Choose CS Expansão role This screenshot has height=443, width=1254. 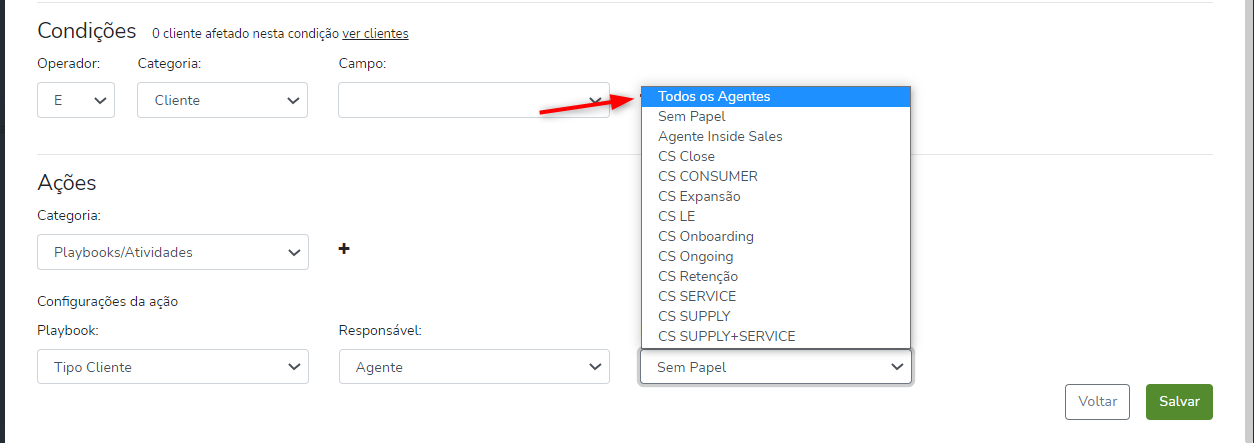(699, 196)
